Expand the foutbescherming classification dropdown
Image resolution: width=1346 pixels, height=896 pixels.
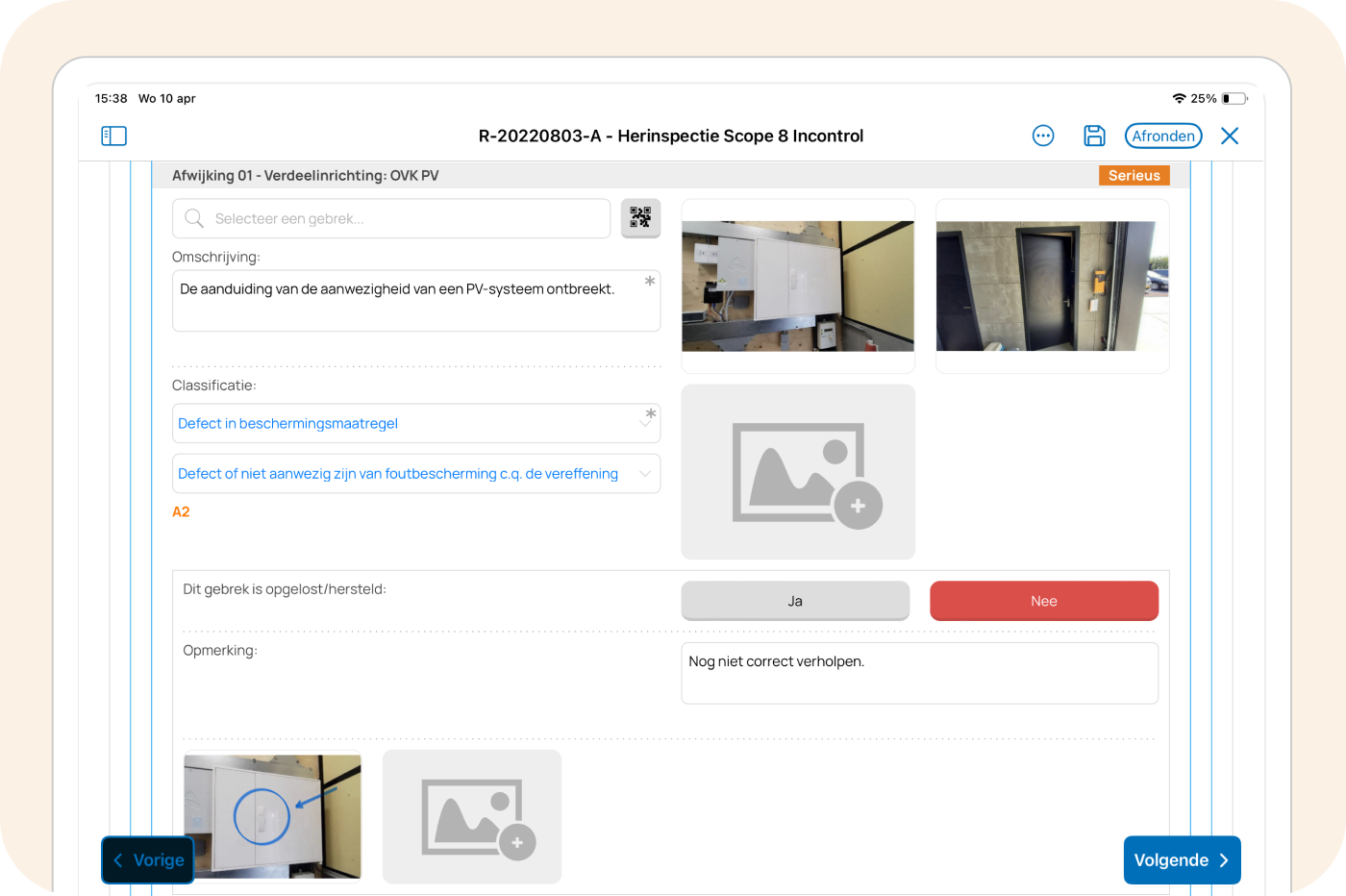tap(415, 473)
